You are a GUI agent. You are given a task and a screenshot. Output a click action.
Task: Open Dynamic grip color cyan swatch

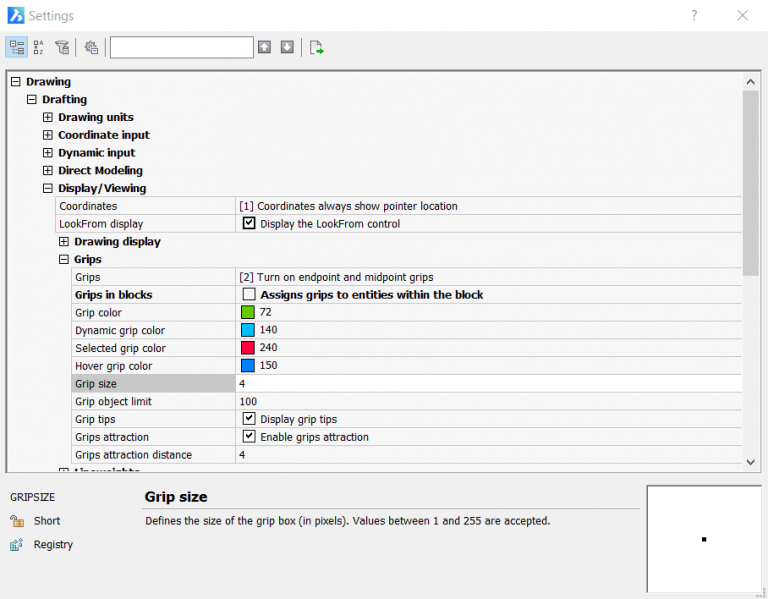click(x=248, y=330)
